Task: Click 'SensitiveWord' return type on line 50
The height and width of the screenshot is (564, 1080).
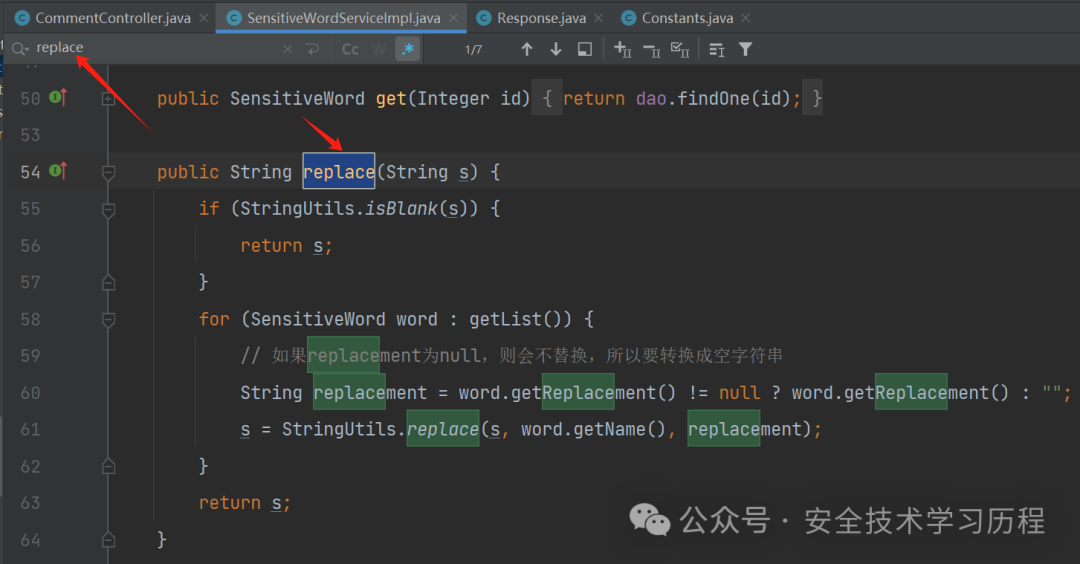Action: [x=297, y=99]
